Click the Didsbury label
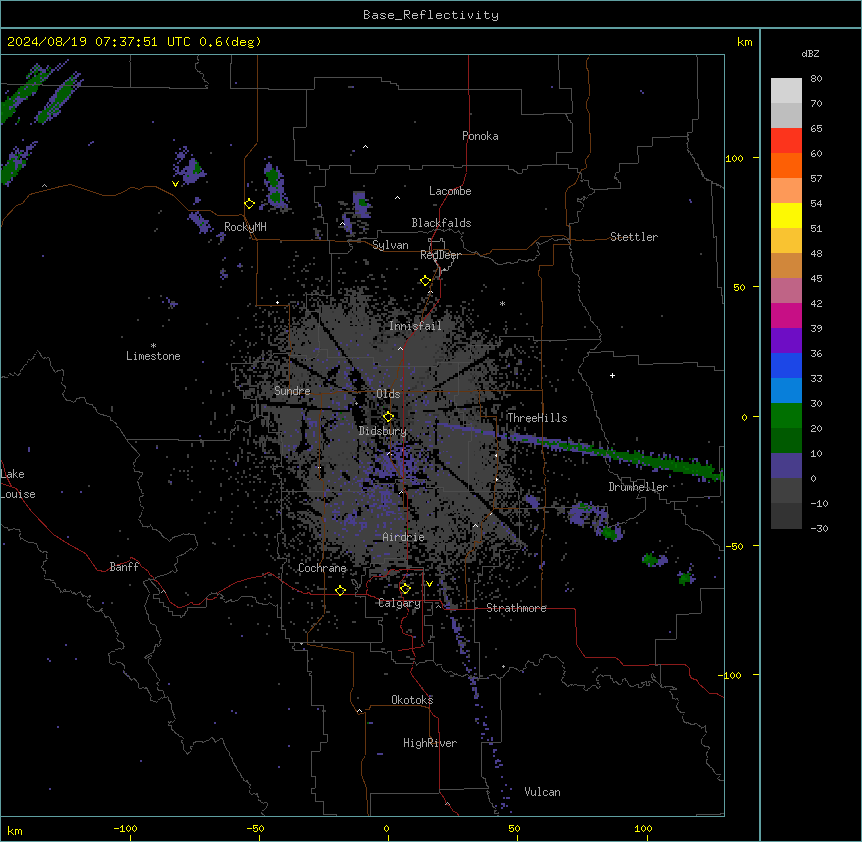 point(383,431)
